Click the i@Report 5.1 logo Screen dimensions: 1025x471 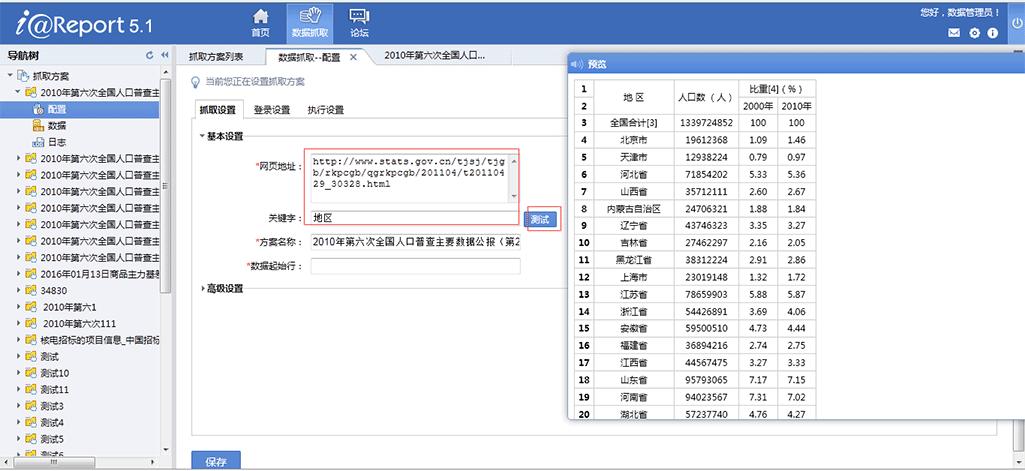83,24
